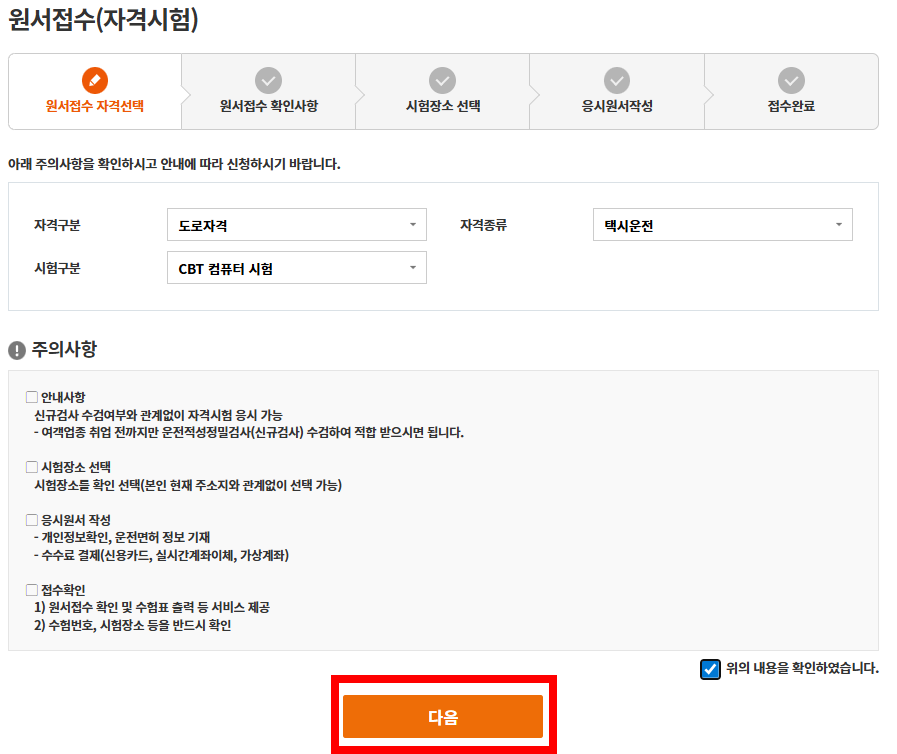The width and height of the screenshot is (897, 754).
Task: Click the check icon above 시험장소 선택
Action: pos(443,81)
